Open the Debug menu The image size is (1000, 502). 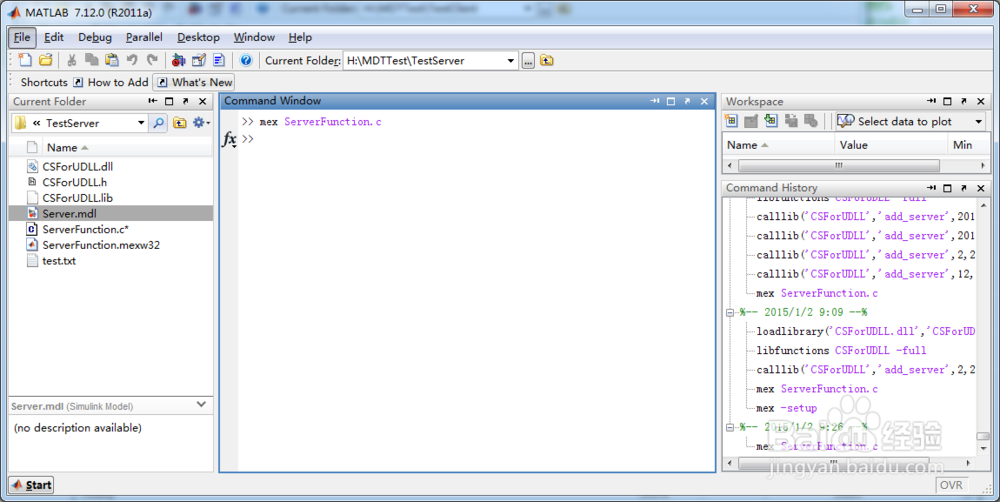95,37
